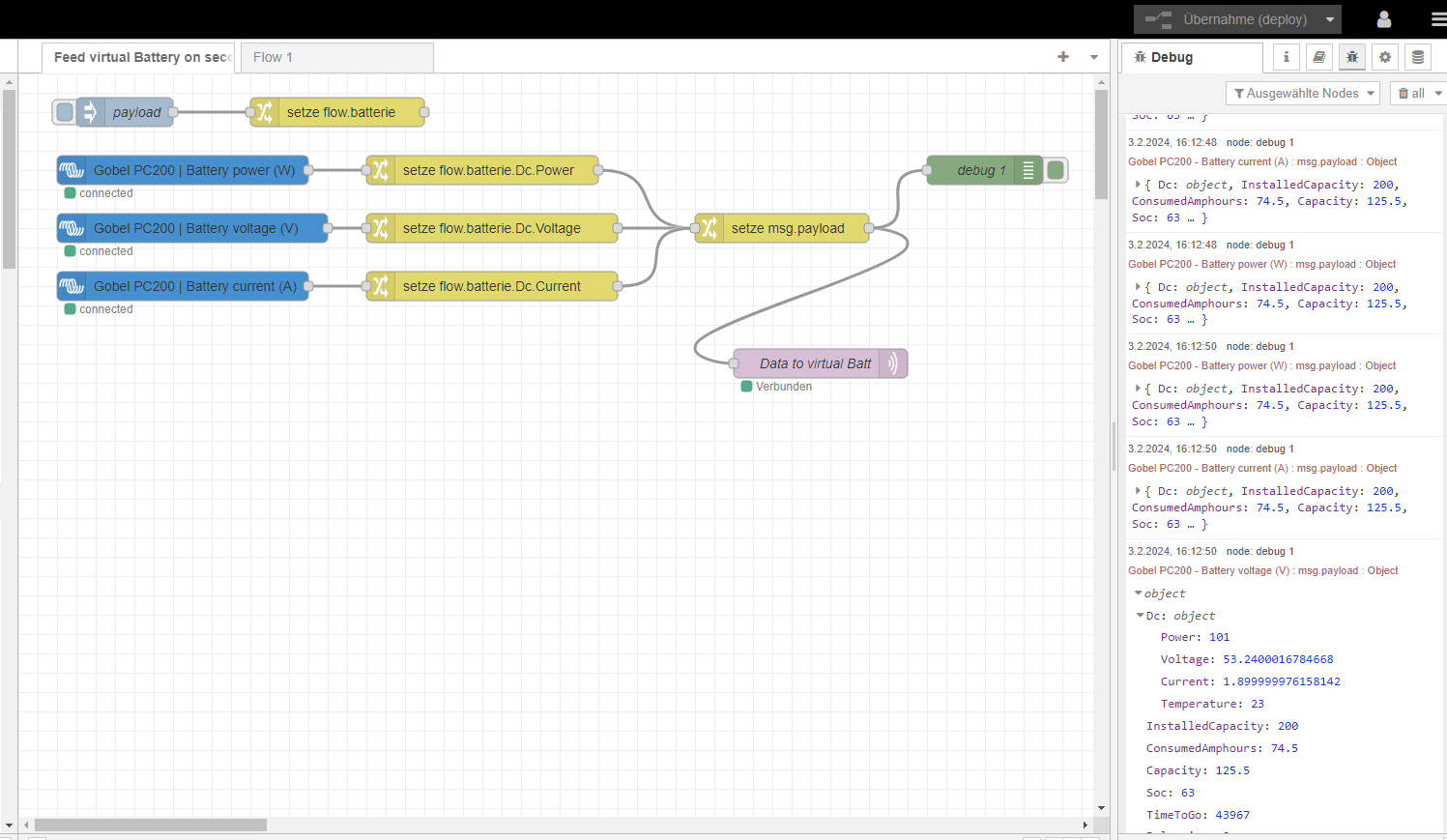
Task: Select the setze flow.batterie.Dc.Power node label
Action: coord(488,170)
